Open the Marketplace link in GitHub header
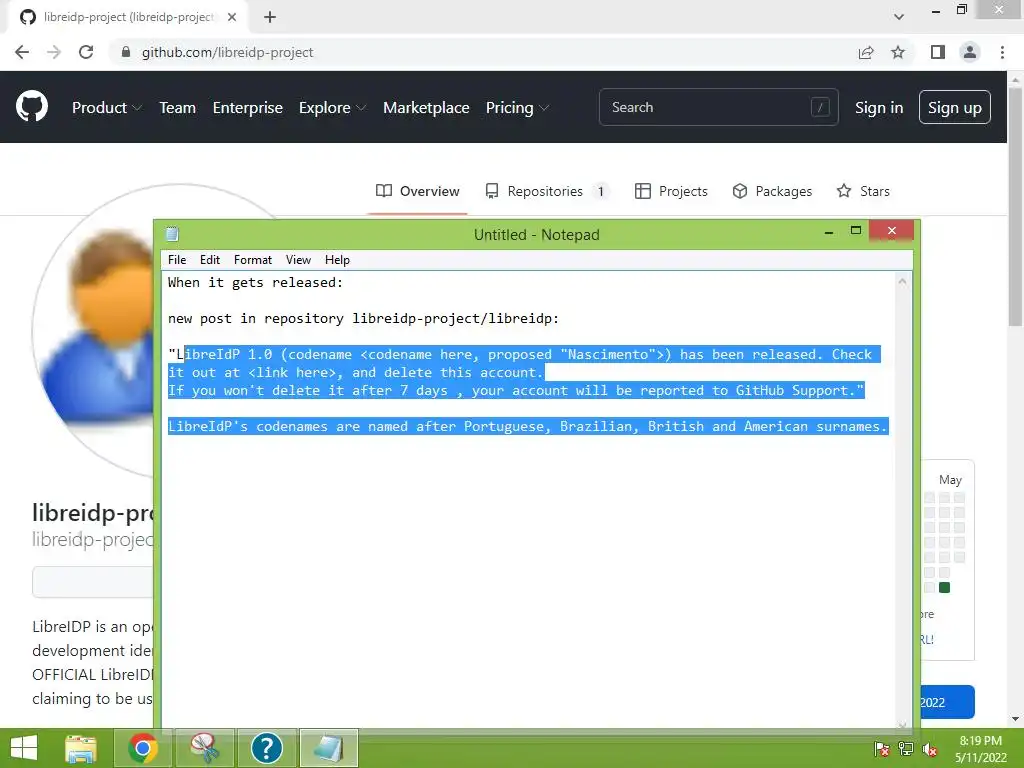The height and width of the screenshot is (768, 1024). coord(426,107)
